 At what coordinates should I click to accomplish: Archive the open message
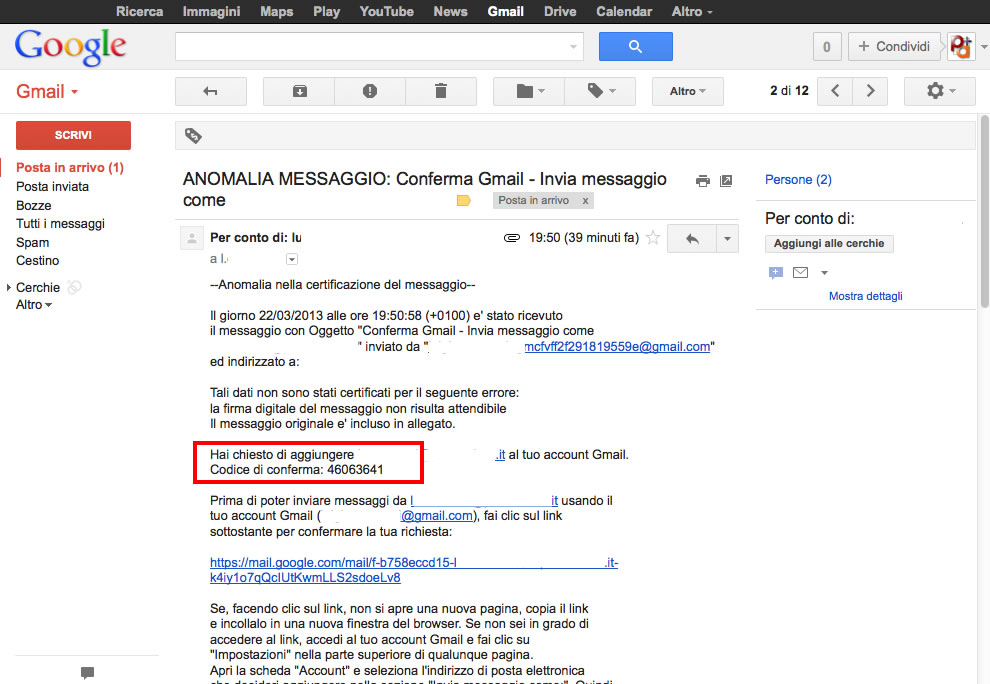click(299, 91)
